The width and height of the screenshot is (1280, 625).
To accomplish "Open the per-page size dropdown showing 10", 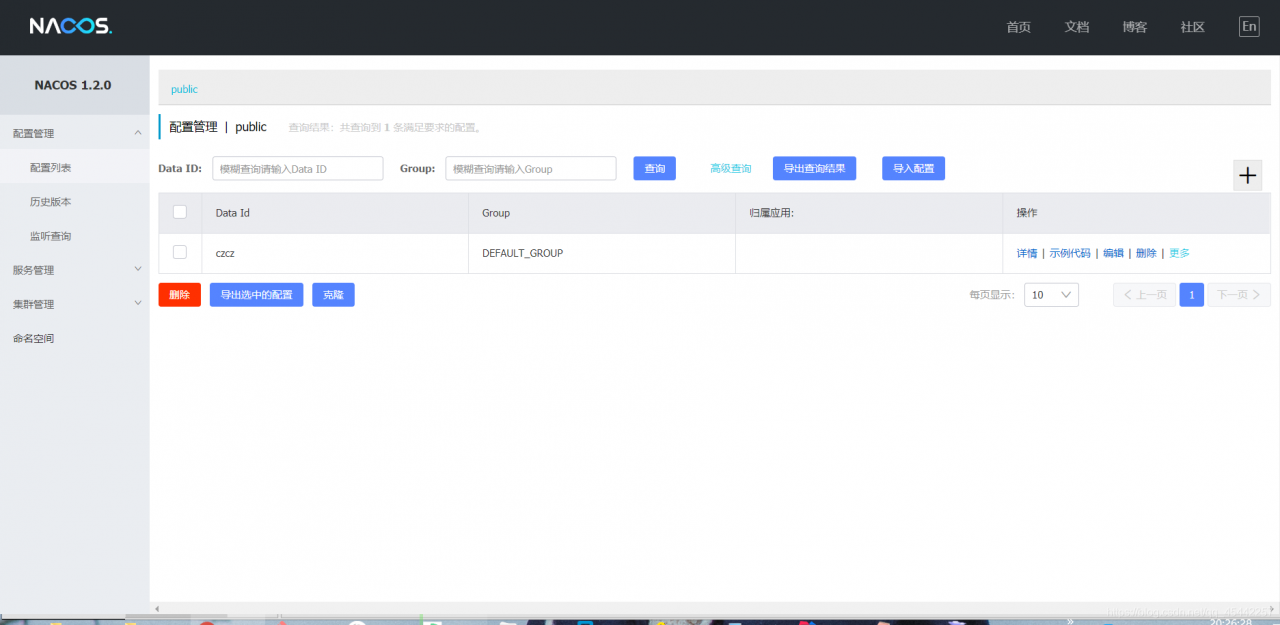I will [x=1051, y=295].
